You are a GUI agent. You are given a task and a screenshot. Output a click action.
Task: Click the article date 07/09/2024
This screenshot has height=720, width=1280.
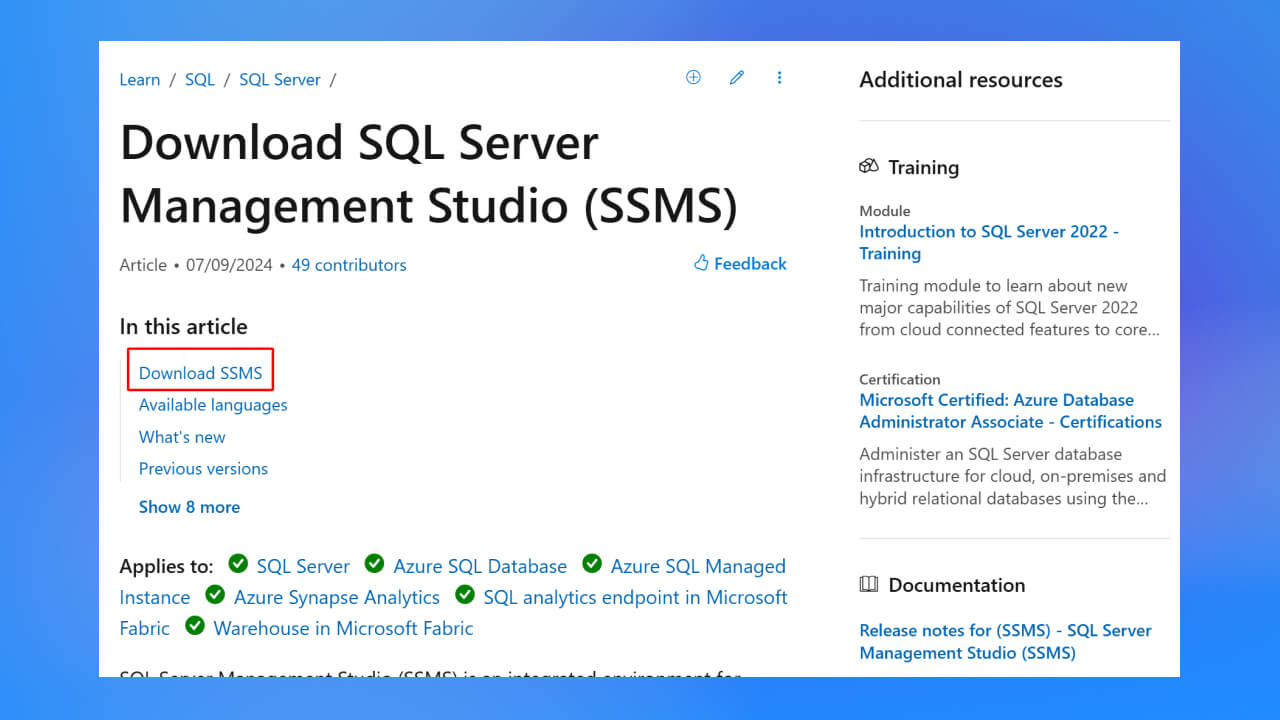tap(229, 265)
